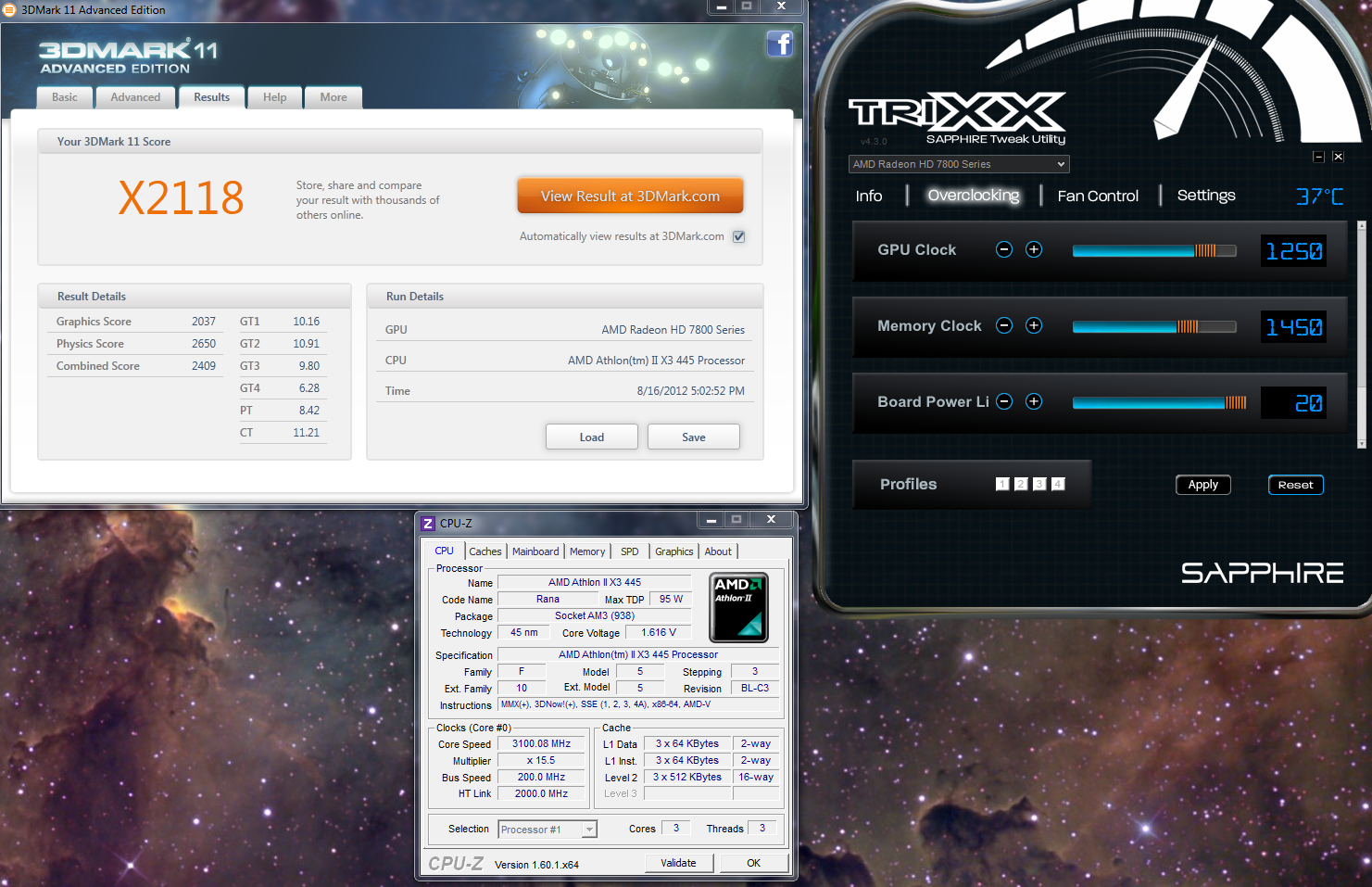Viewport: 1372px width, 887px height.
Task: Open the Facebook icon in 3DMark
Action: pyautogui.click(x=780, y=44)
